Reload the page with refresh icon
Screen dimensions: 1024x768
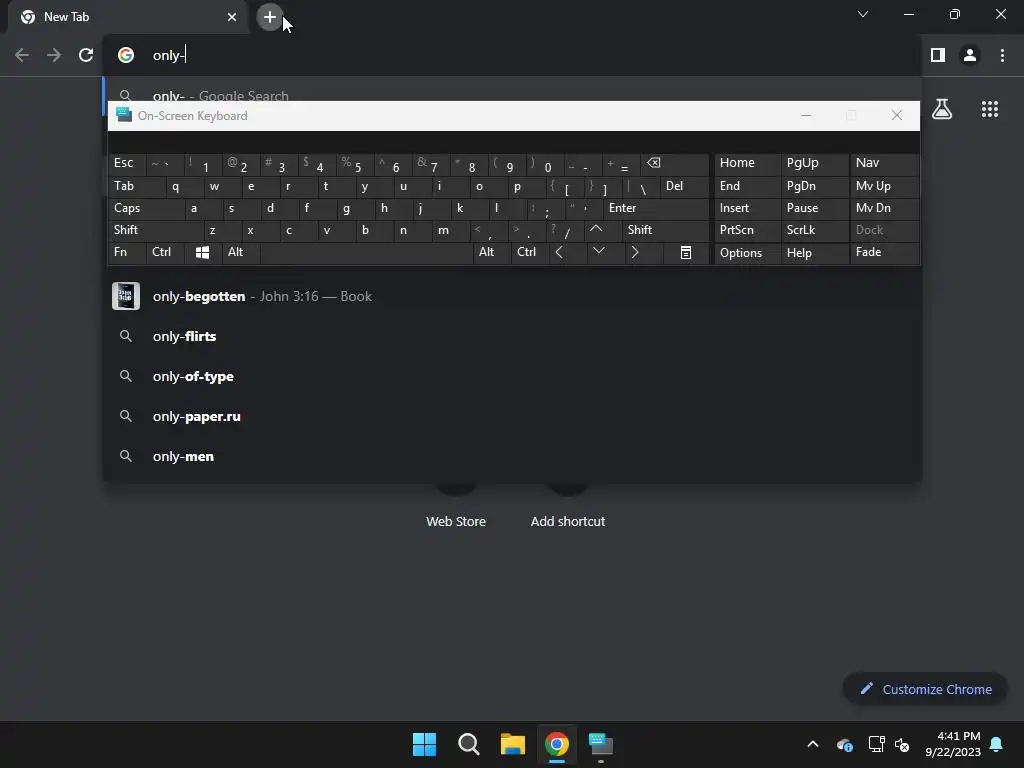click(86, 56)
